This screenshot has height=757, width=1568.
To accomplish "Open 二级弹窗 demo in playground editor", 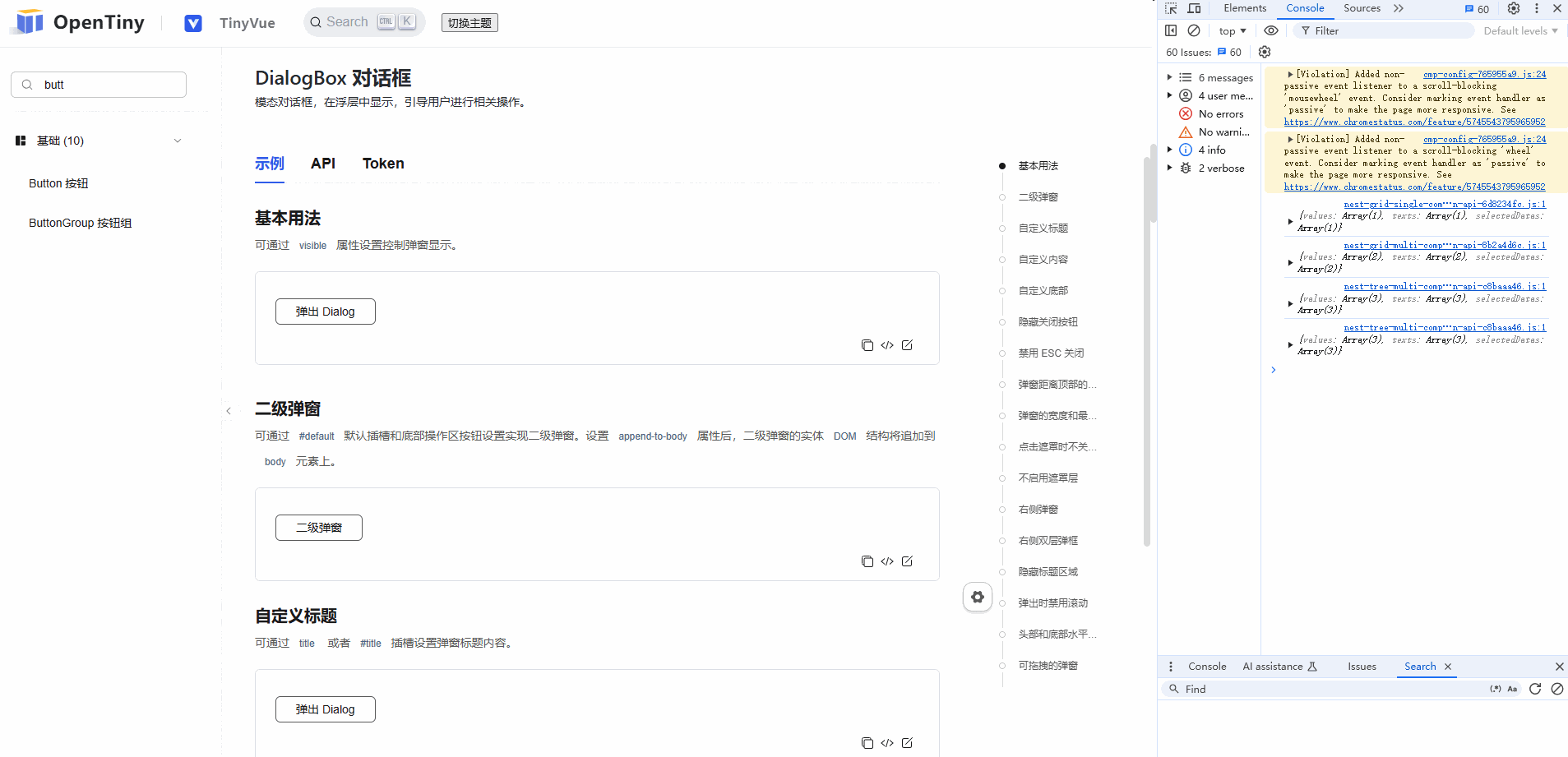I will (907, 561).
